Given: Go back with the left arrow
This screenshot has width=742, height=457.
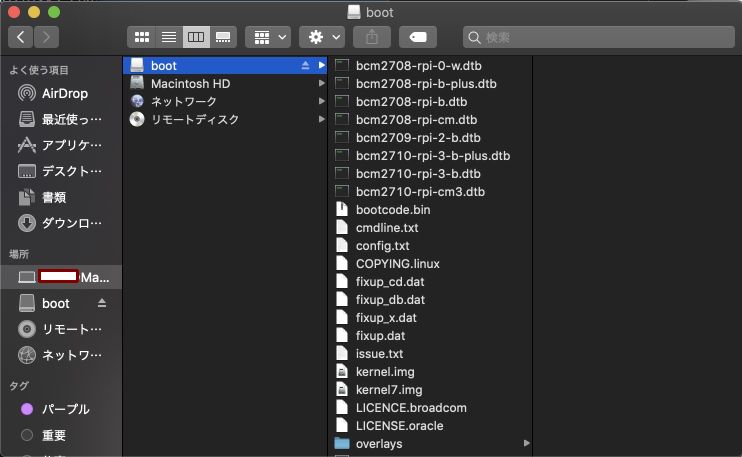Looking at the screenshot, I should 20,37.
